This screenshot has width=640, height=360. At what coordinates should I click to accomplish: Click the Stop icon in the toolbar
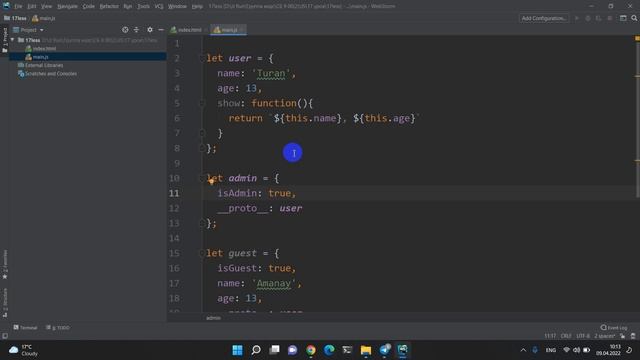(610, 18)
